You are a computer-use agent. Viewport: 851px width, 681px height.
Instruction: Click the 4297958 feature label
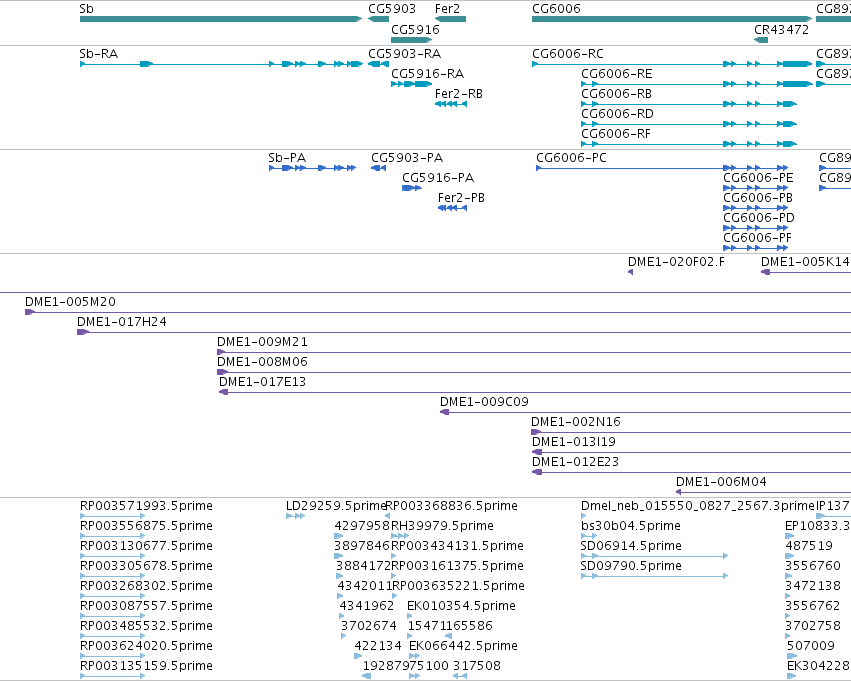(362, 526)
